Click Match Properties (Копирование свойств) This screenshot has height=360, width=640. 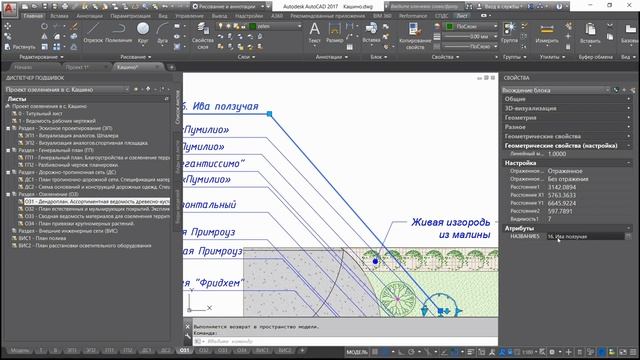point(415,36)
